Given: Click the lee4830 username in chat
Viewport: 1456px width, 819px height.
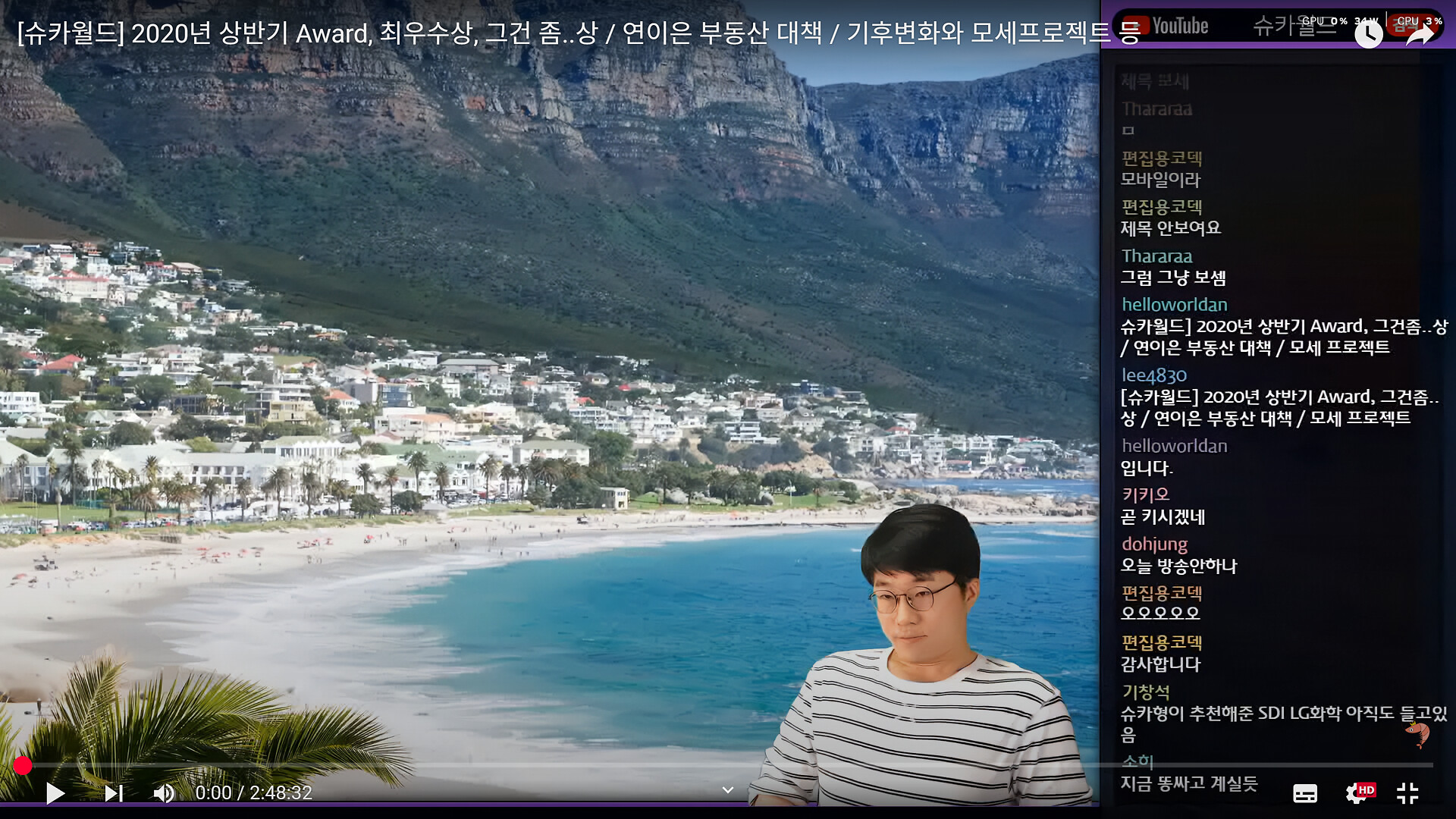Looking at the screenshot, I should (x=1153, y=375).
